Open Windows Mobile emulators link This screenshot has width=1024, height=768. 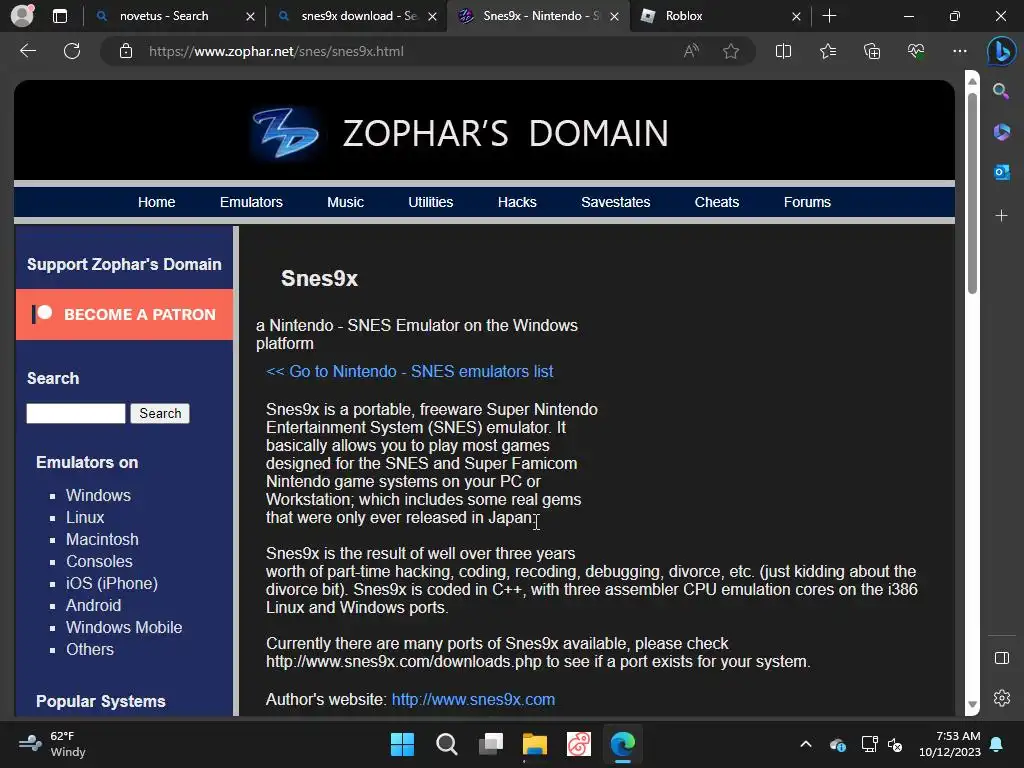124,628
